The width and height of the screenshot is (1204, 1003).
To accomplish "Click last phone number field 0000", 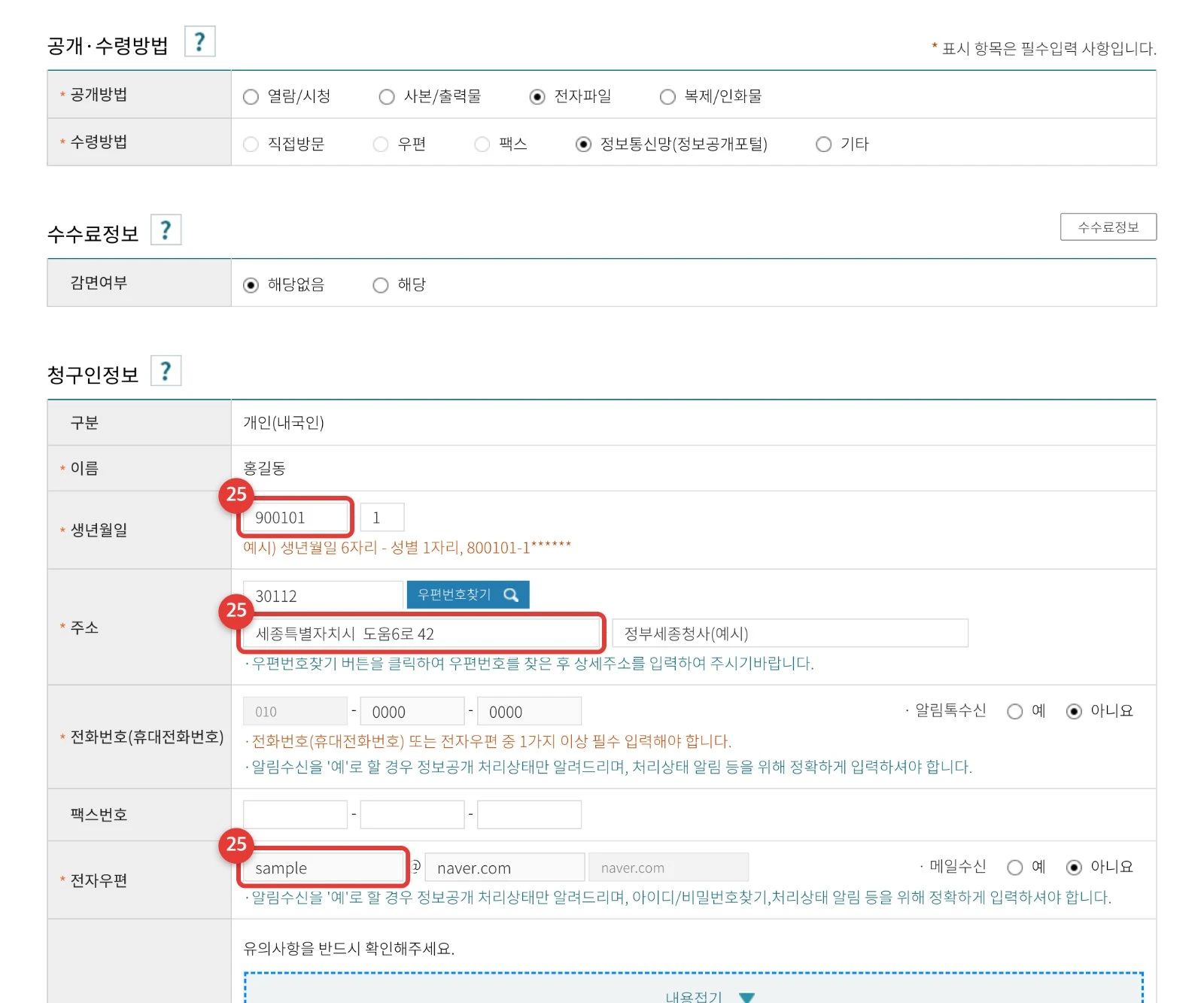I will (529, 711).
